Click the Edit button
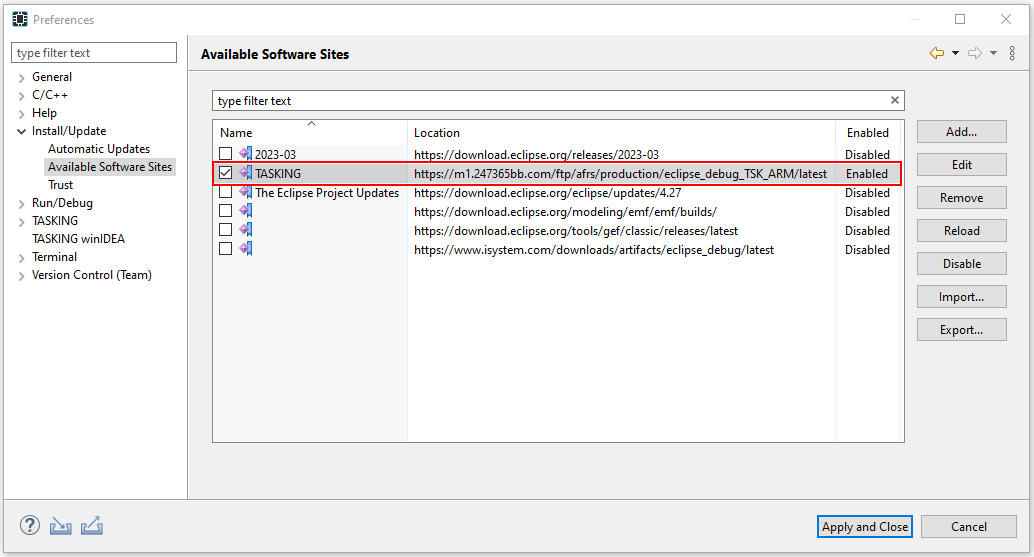The image size is (1034, 557). [961, 165]
